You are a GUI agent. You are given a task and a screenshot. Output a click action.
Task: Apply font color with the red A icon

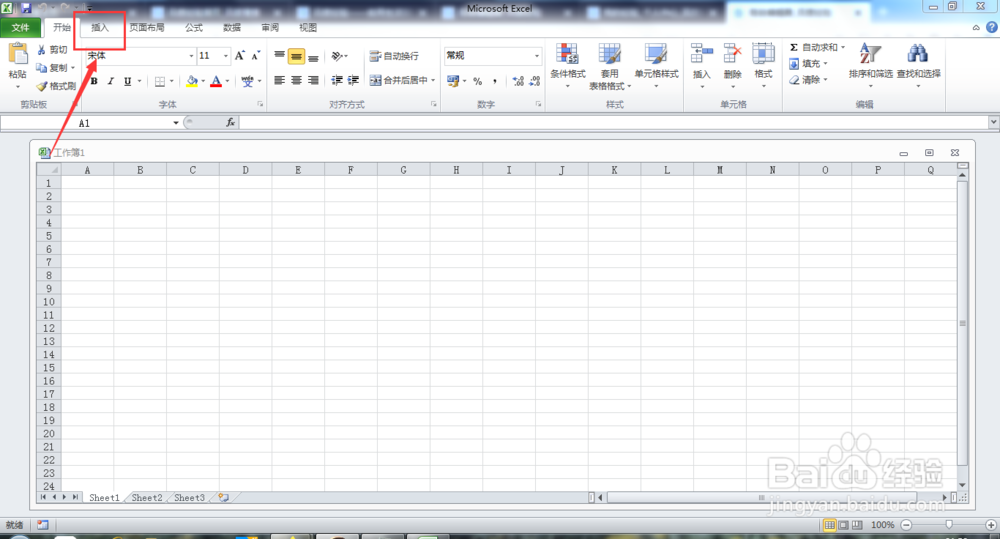[216, 81]
